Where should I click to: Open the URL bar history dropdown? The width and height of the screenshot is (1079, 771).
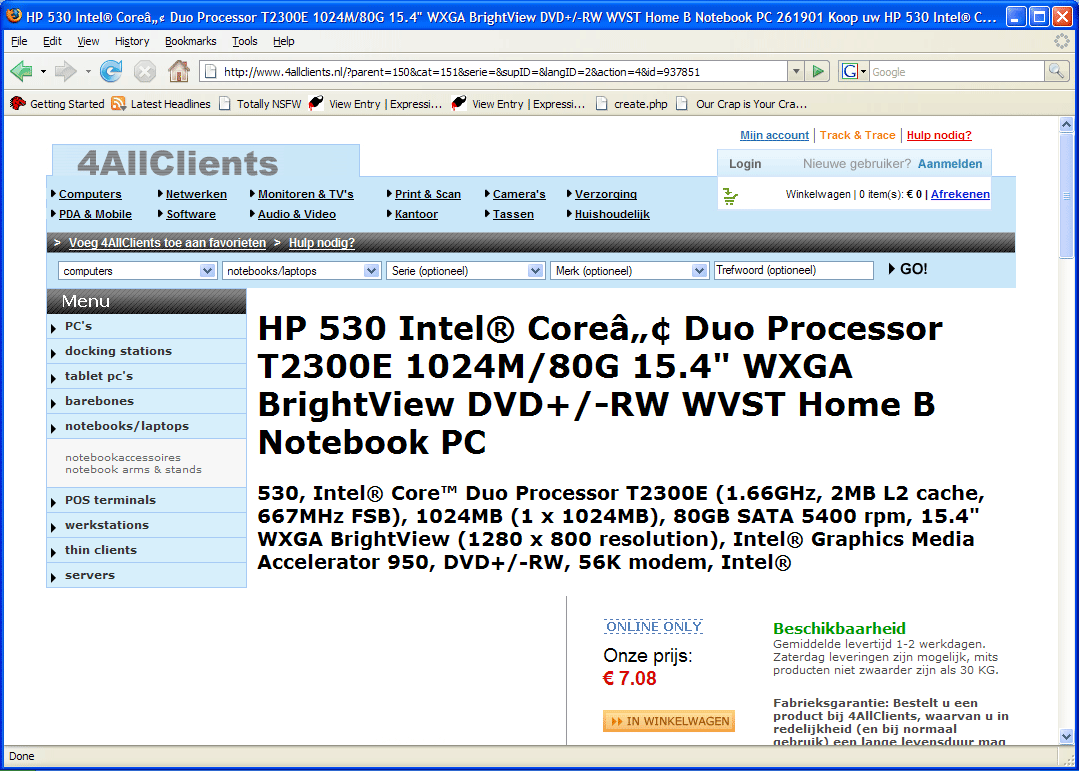tap(797, 72)
